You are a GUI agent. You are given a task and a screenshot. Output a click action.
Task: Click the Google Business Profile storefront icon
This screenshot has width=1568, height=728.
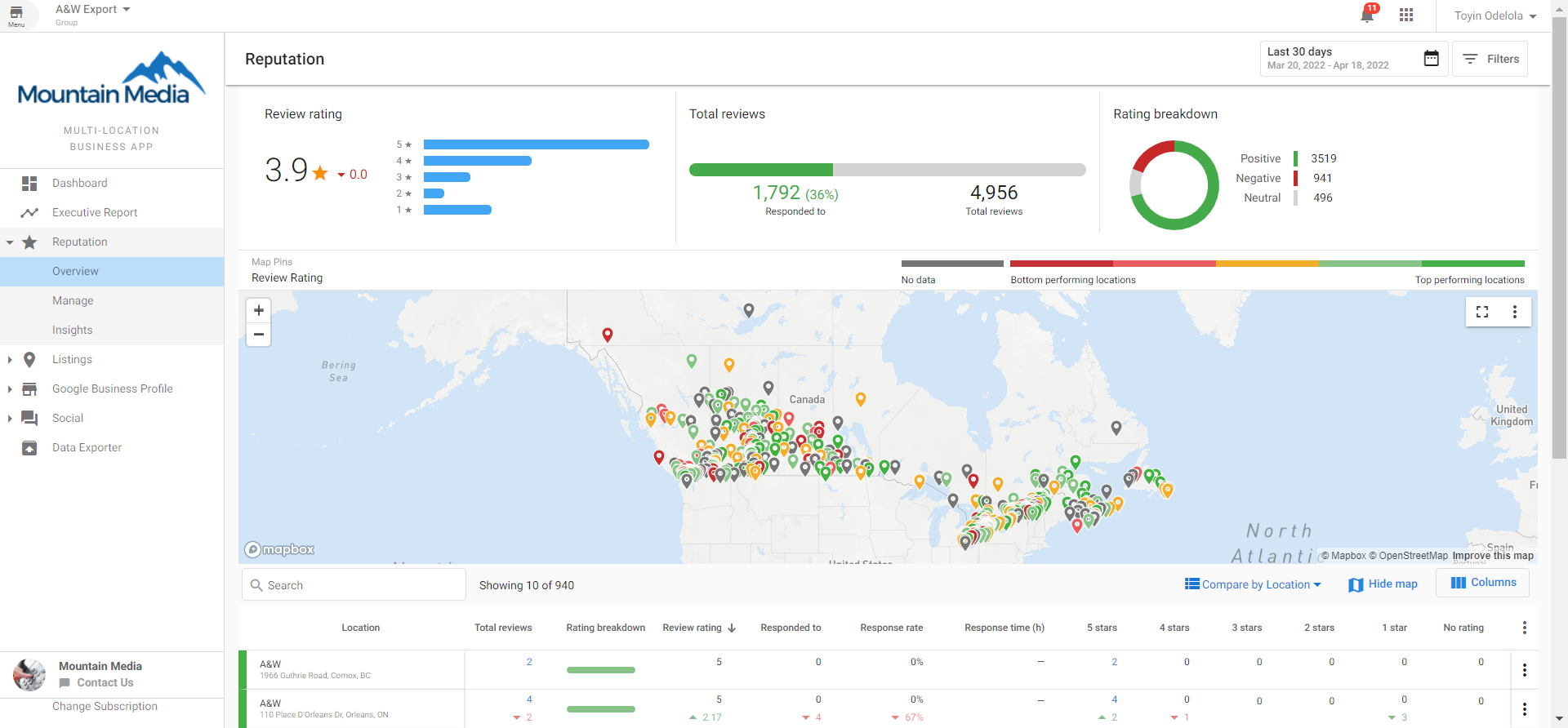[29, 388]
